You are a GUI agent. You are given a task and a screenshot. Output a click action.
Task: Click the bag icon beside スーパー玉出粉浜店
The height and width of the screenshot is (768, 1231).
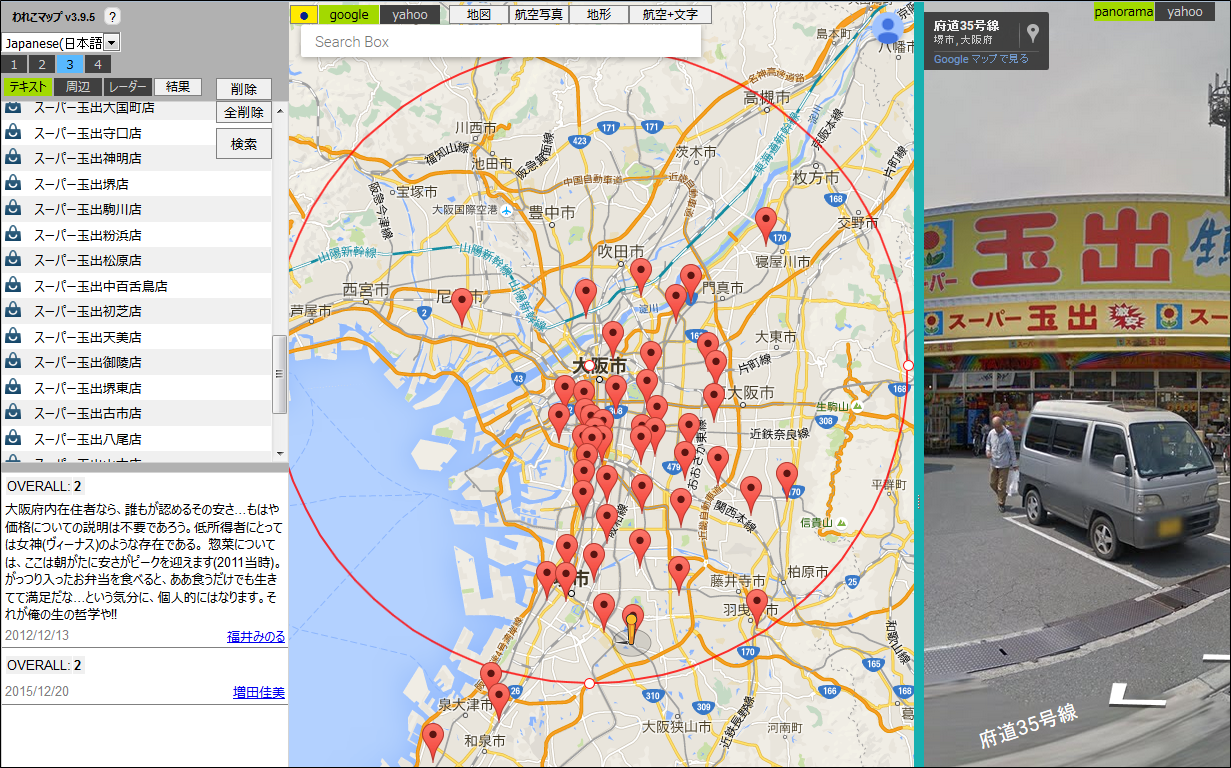[14, 234]
